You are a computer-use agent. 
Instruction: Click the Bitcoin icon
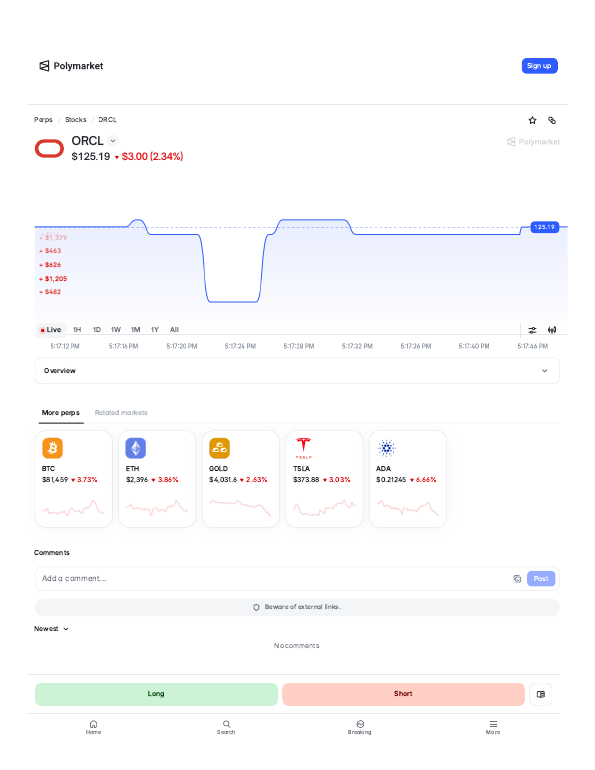[x=53, y=448]
